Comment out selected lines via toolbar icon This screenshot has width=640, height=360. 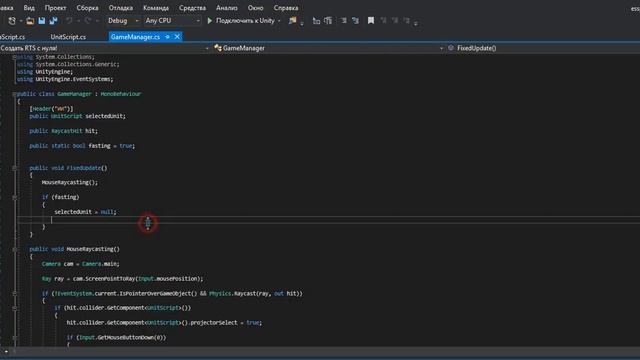click(x=343, y=21)
